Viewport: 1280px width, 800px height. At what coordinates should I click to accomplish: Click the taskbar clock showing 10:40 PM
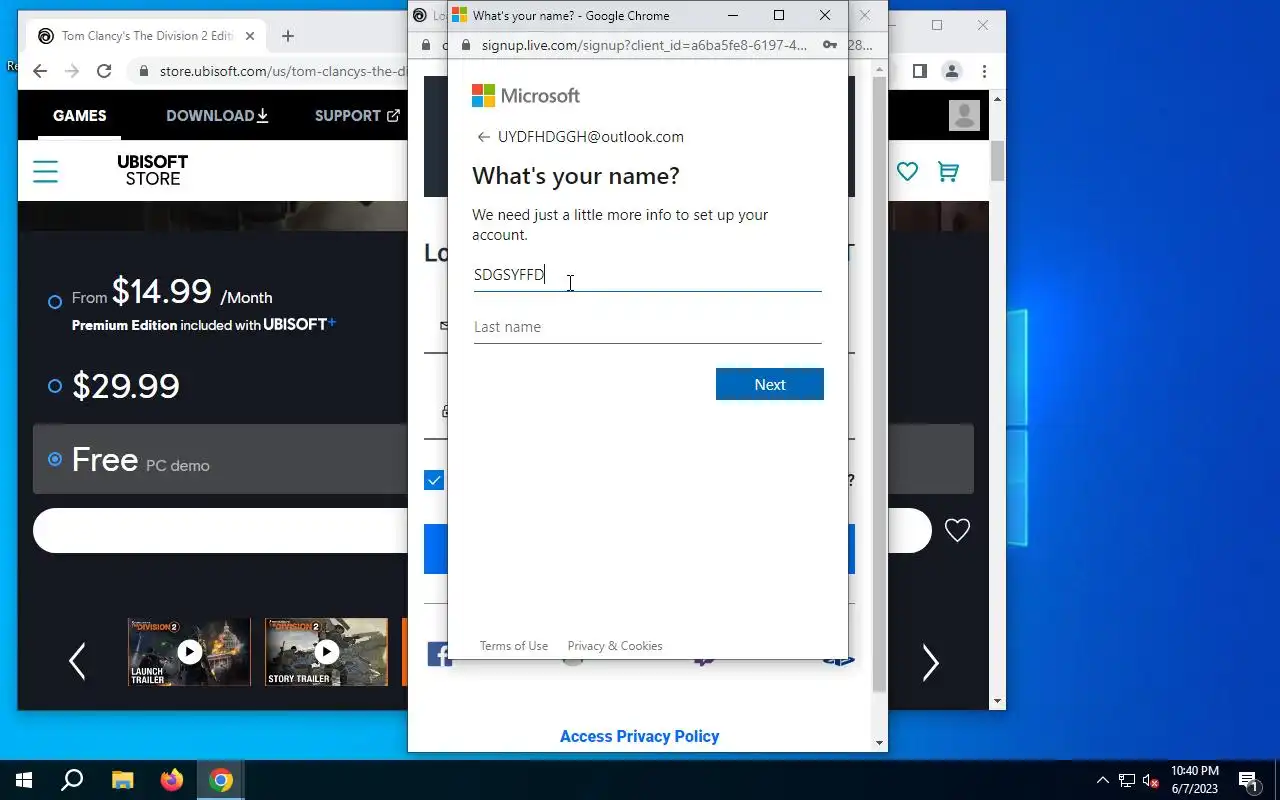[x=1194, y=780]
